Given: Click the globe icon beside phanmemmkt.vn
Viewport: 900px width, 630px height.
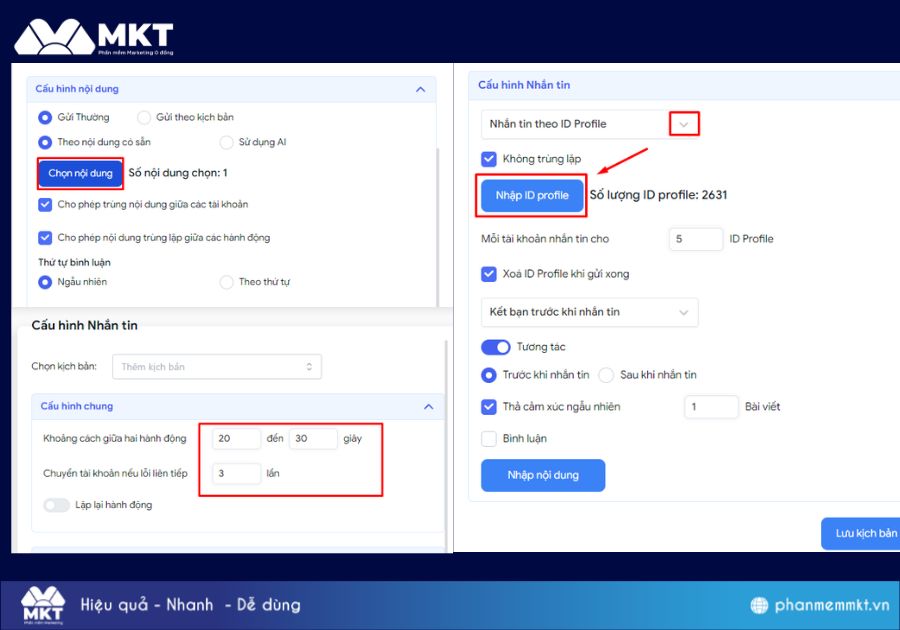Looking at the screenshot, I should point(761,605).
